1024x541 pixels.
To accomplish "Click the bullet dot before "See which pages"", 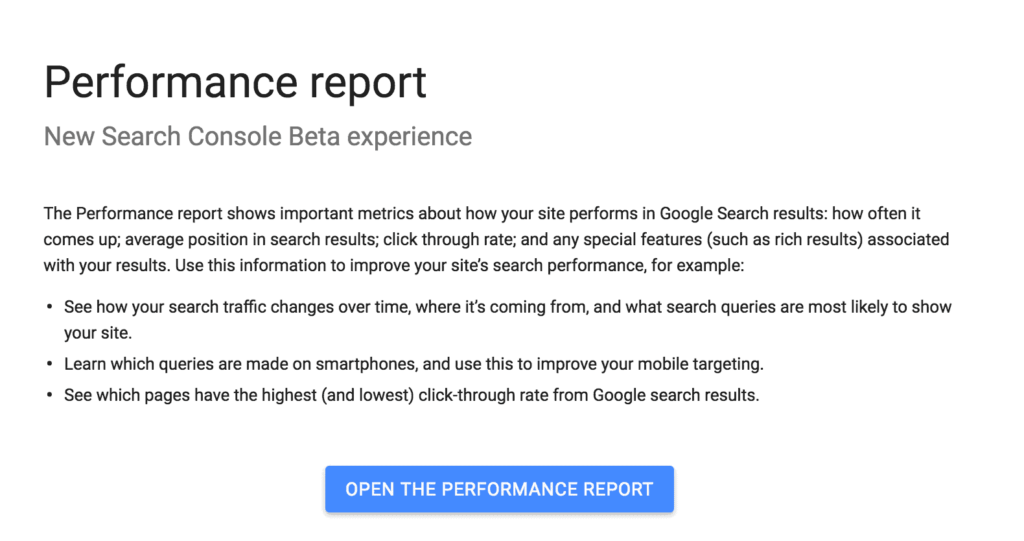I will pyautogui.click(x=49, y=395).
